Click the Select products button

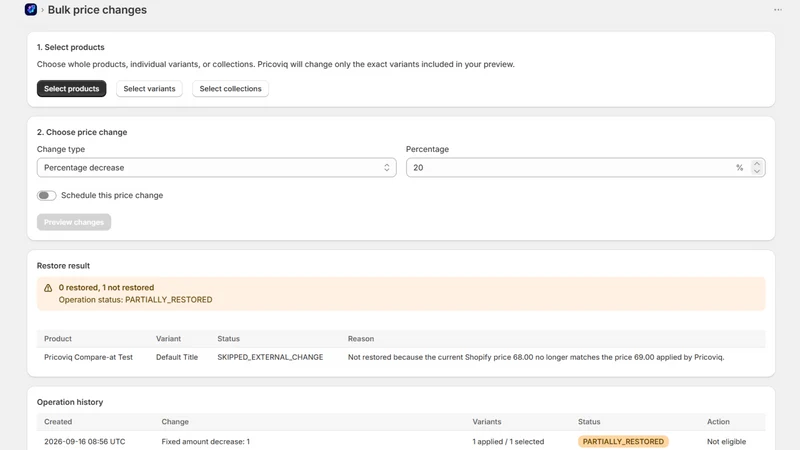tap(71, 88)
